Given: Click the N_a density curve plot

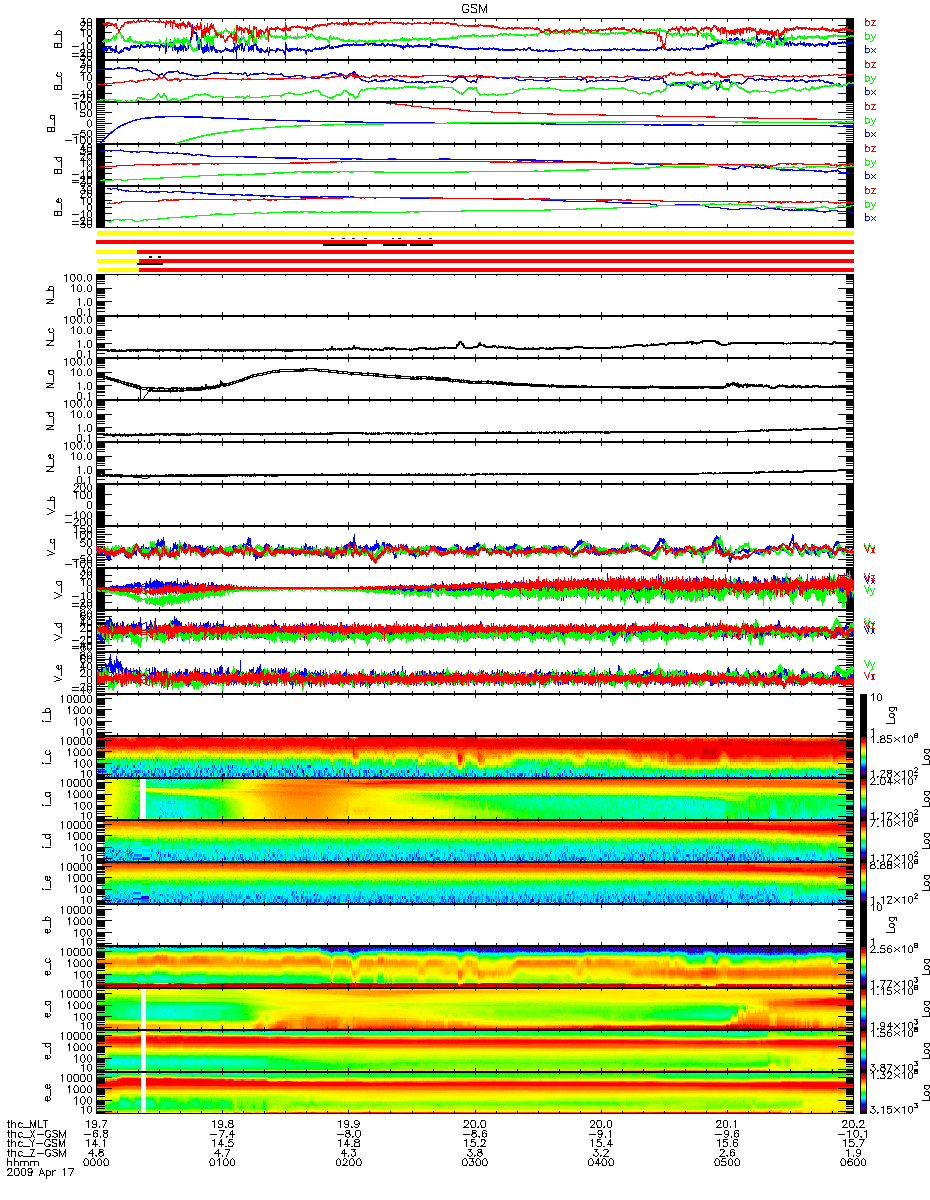Looking at the screenshot, I should coord(475,380).
